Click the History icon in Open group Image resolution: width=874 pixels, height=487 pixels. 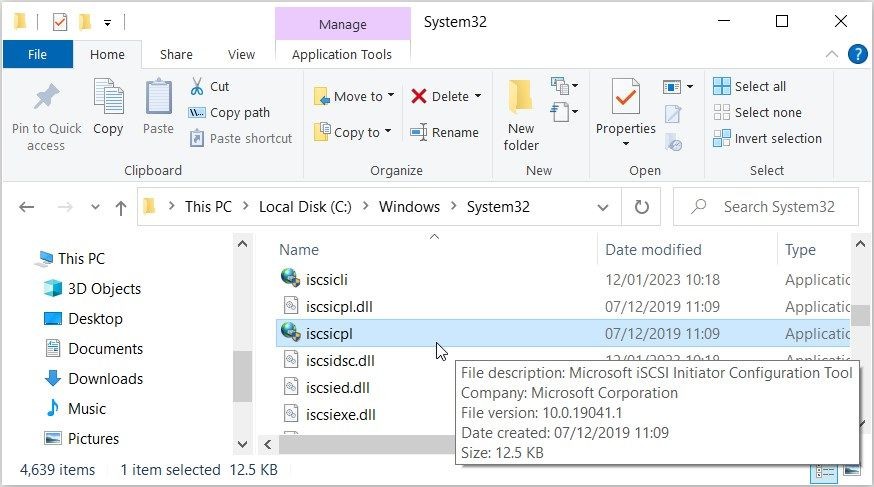[673, 142]
